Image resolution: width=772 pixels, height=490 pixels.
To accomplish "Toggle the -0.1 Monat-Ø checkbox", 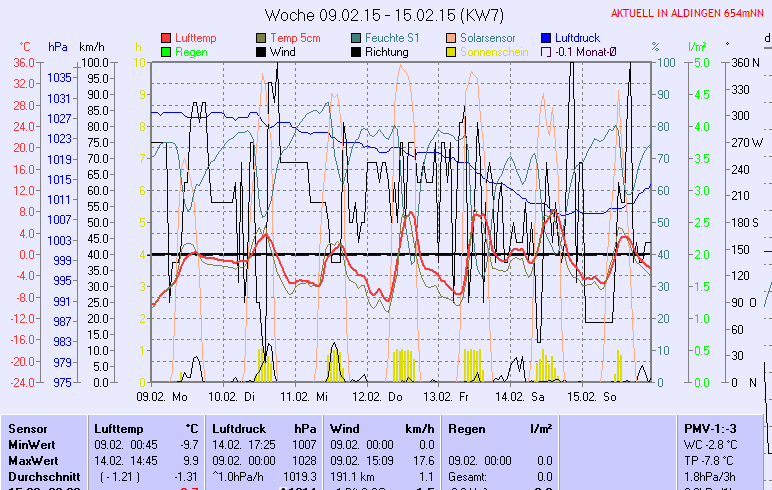I will 547,52.
